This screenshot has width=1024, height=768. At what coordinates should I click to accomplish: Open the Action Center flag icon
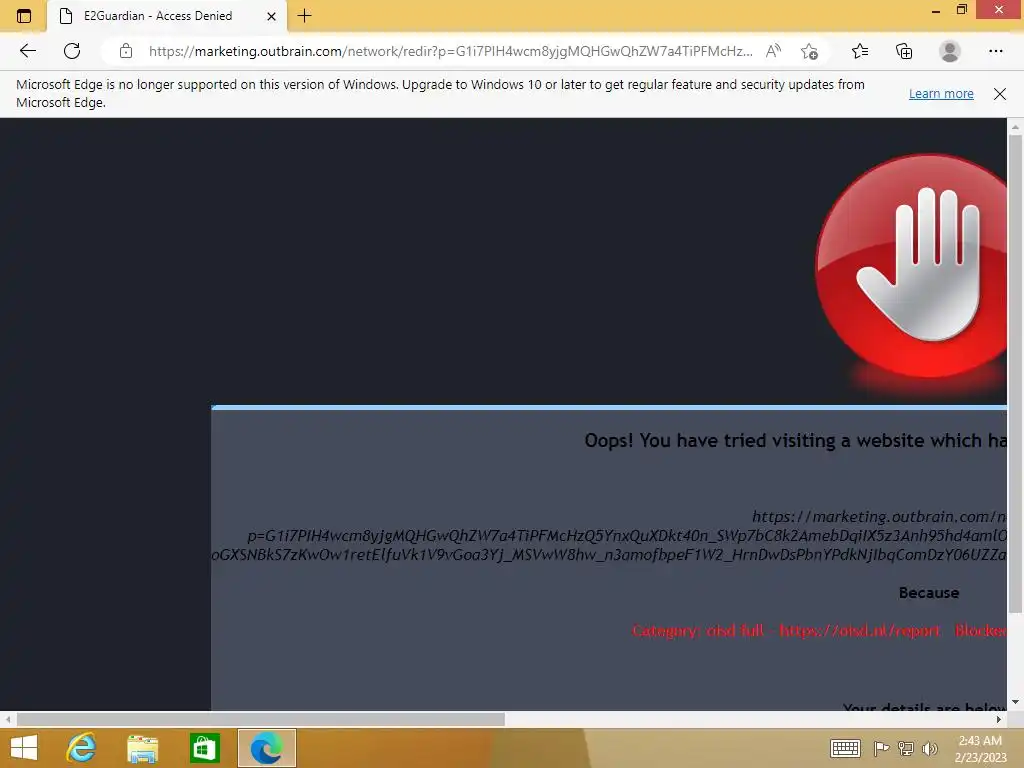tap(881, 748)
